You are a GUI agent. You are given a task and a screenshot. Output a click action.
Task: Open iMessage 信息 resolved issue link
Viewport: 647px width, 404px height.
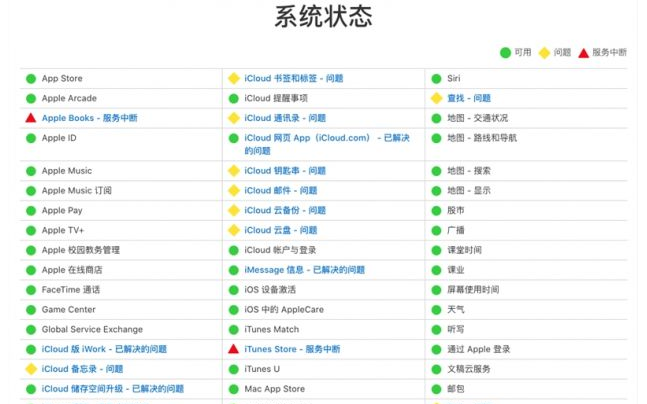point(305,270)
